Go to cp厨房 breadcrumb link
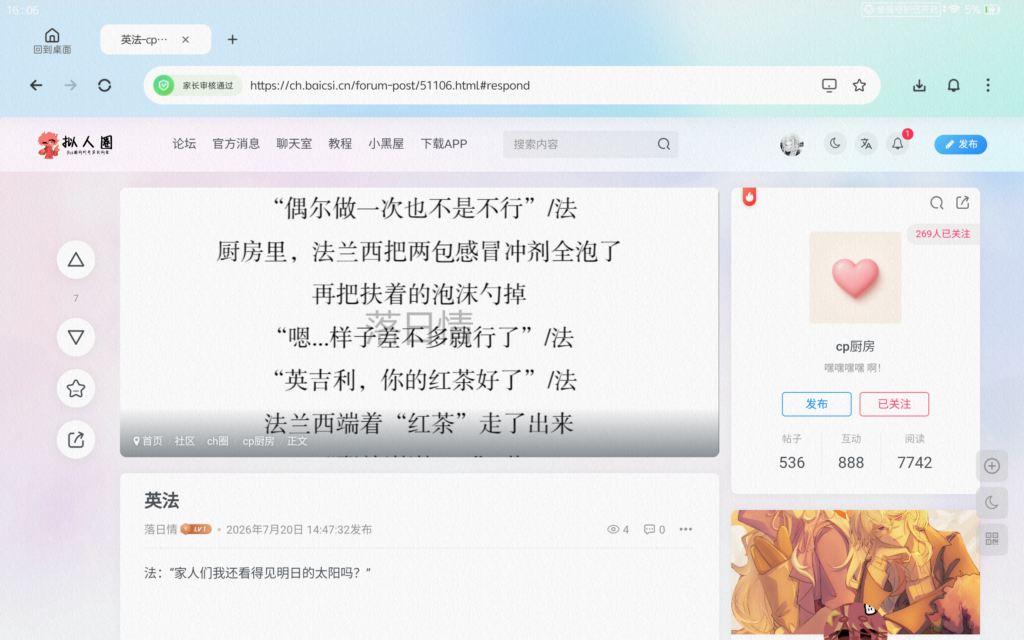Screen dimensions: 1024x640 (258, 441)
